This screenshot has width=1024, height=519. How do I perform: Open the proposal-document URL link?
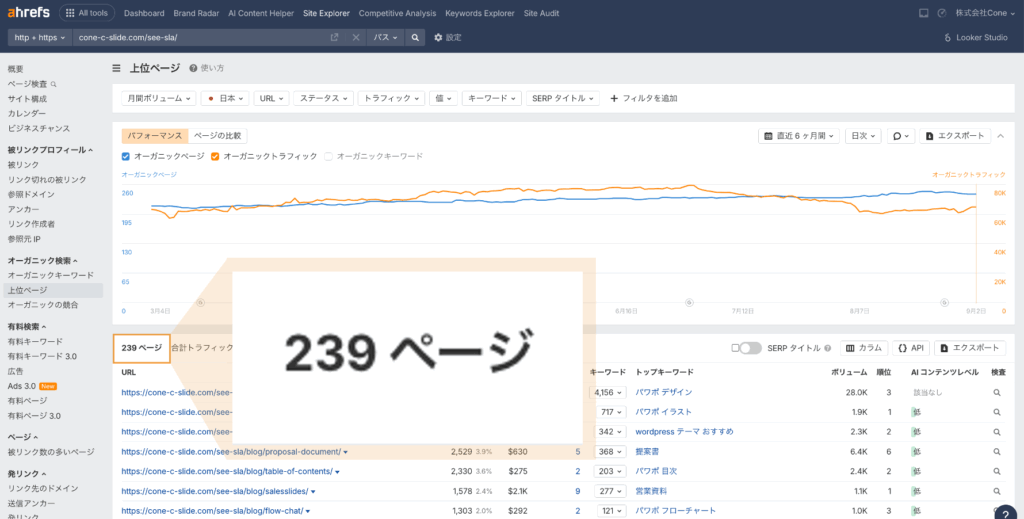point(231,452)
